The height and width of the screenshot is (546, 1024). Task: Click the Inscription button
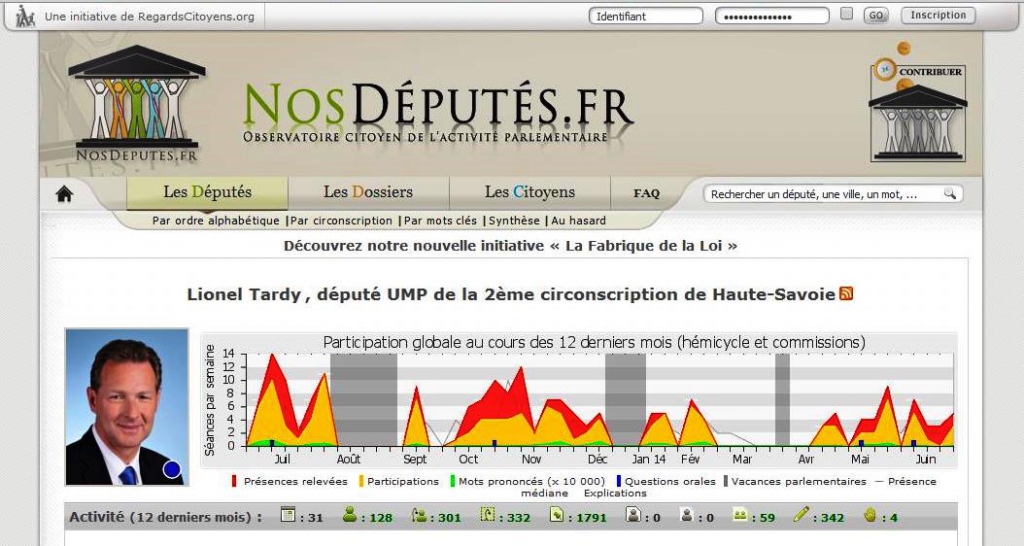click(938, 15)
